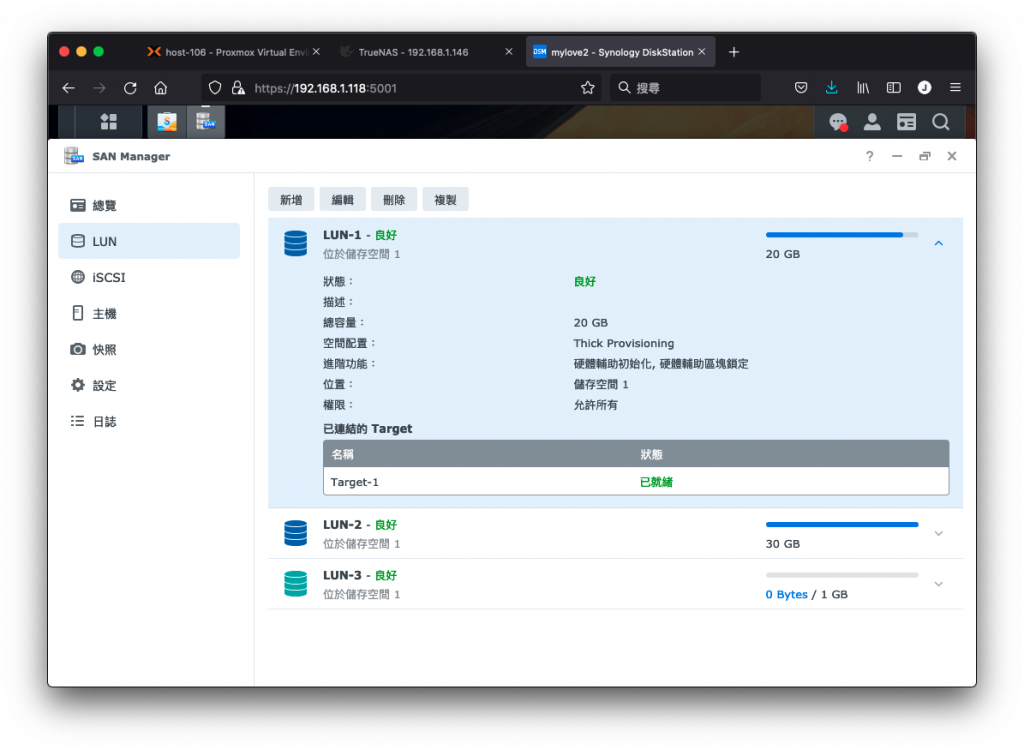Click the LUN-1 disk stack icon
The width and height of the screenshot is (1024, 750).
[x=295, y=243]
